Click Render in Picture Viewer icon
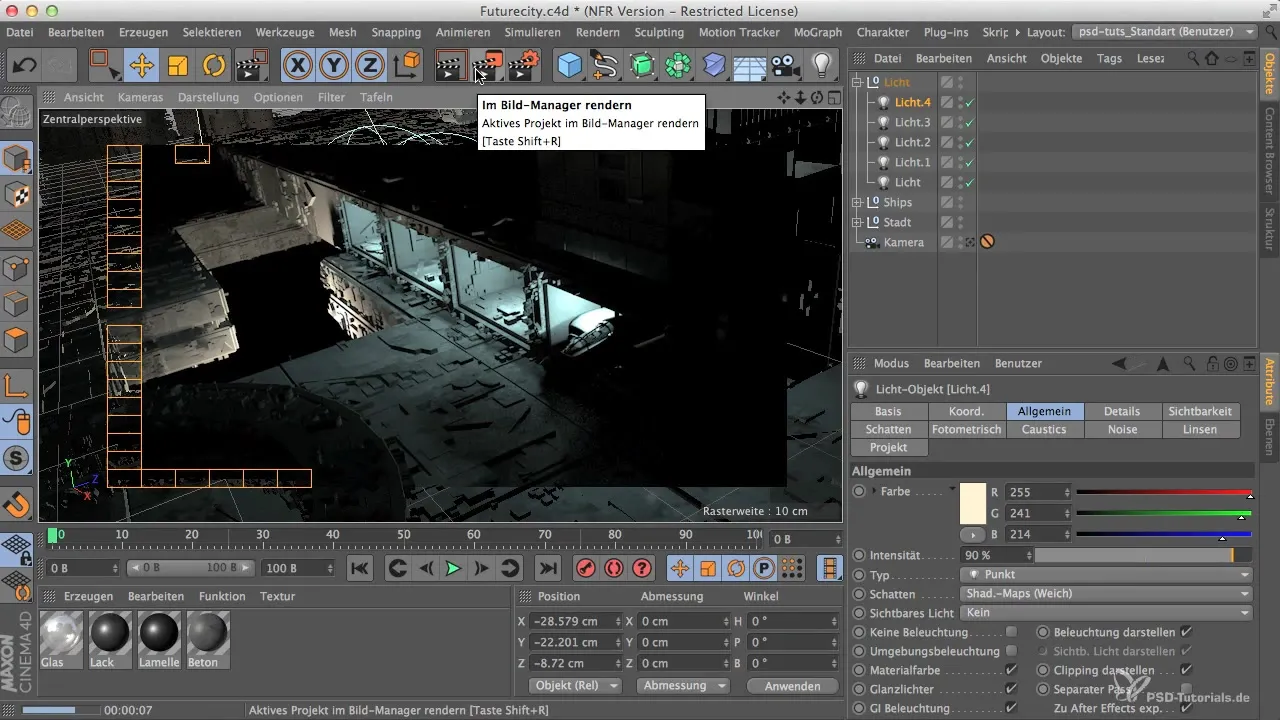 (x=488, y=66)
